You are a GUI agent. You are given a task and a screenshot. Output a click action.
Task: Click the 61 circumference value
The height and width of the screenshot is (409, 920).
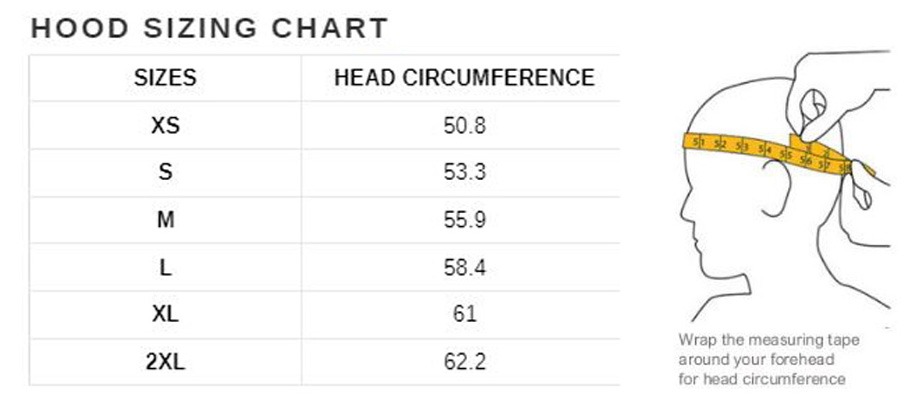pyautogui.click(x=464, y=314)
